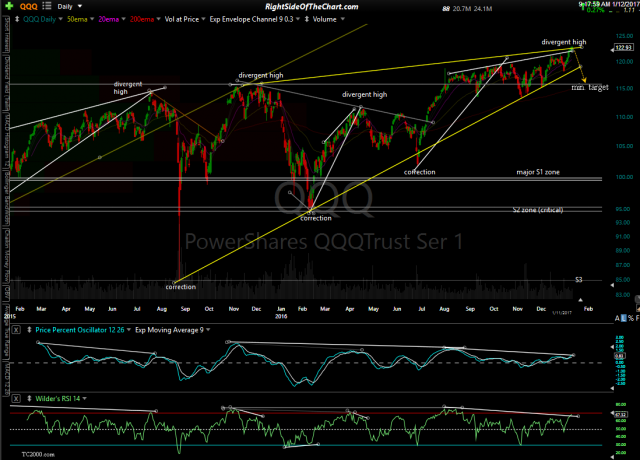Select the Bollinger Bandwidth sidebar tab
Image resolution: width=640 pixels, height=460 pixels.
point(7,199)
